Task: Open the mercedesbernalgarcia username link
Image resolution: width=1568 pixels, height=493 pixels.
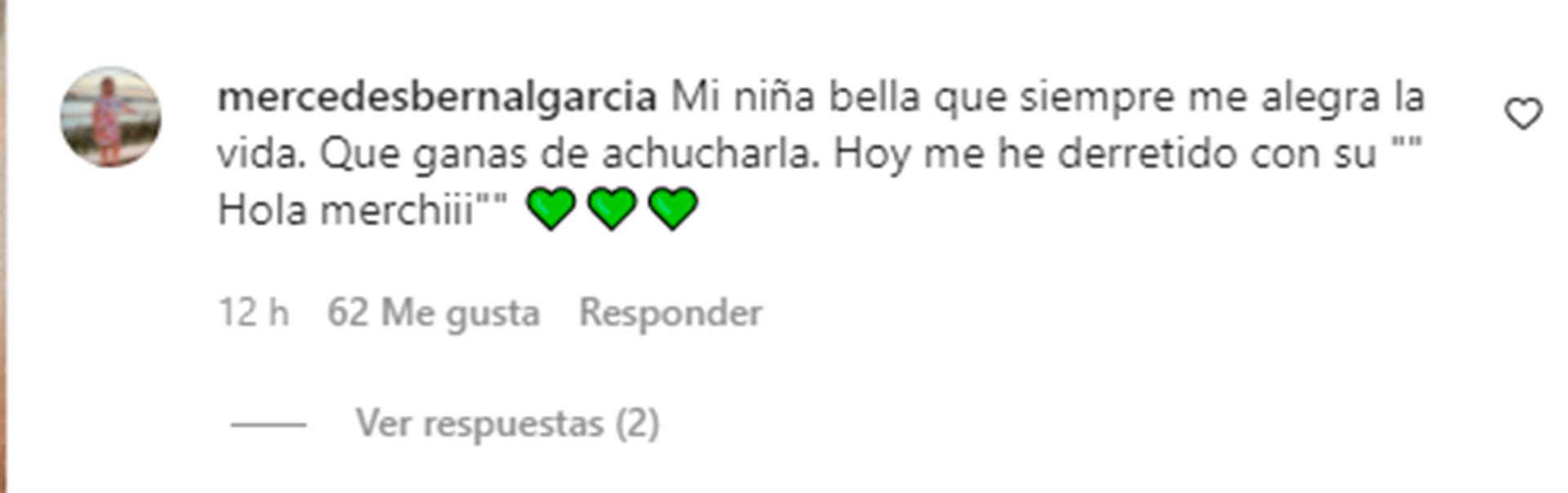Action: [437, 97]
